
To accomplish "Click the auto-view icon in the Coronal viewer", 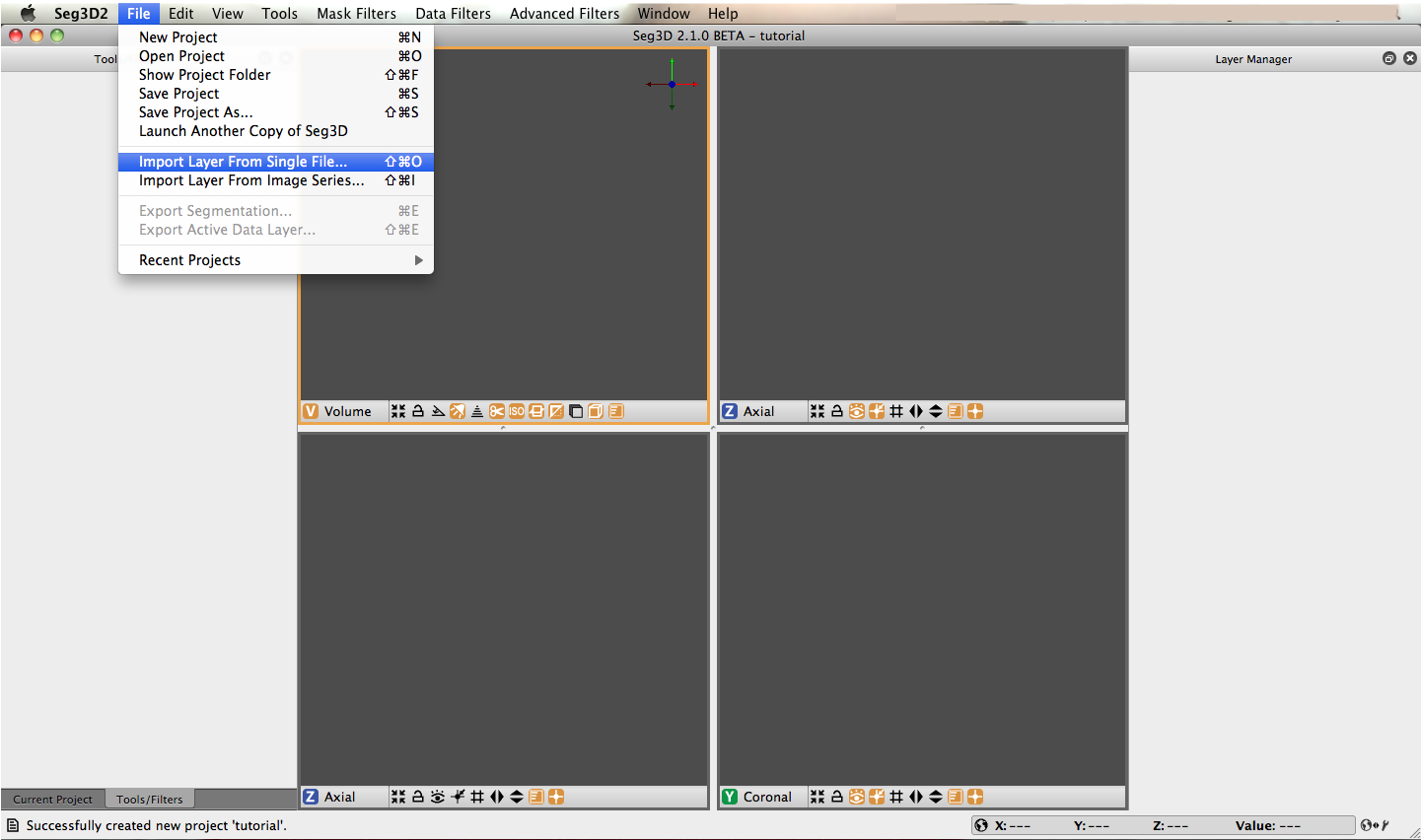I will click(817, 797).
